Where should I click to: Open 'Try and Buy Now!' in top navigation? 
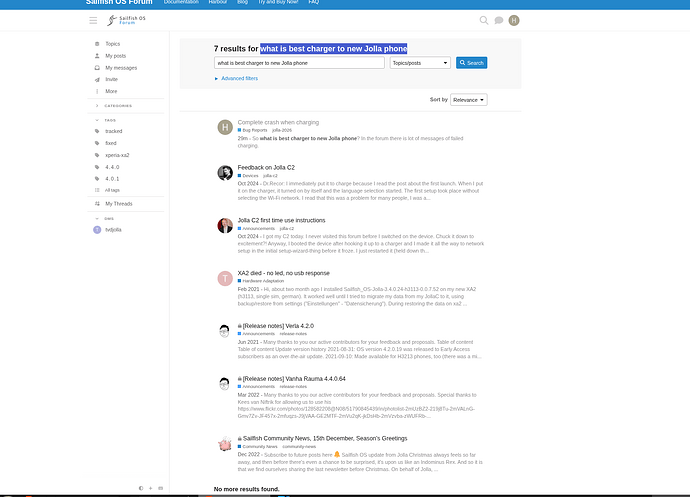[x=278, y=2]
